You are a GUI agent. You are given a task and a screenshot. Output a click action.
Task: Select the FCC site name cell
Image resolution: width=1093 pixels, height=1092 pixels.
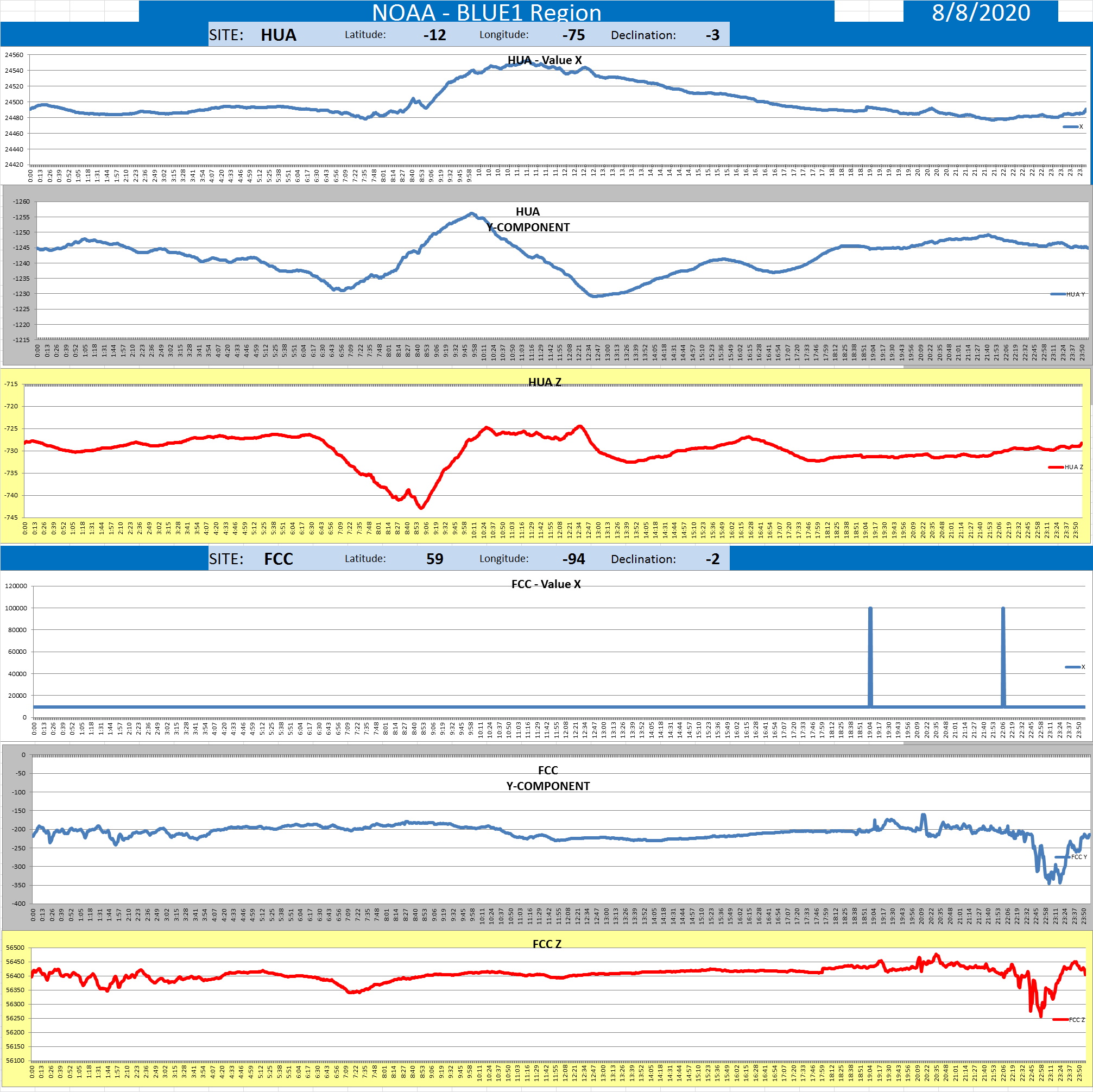click(279, 559)
